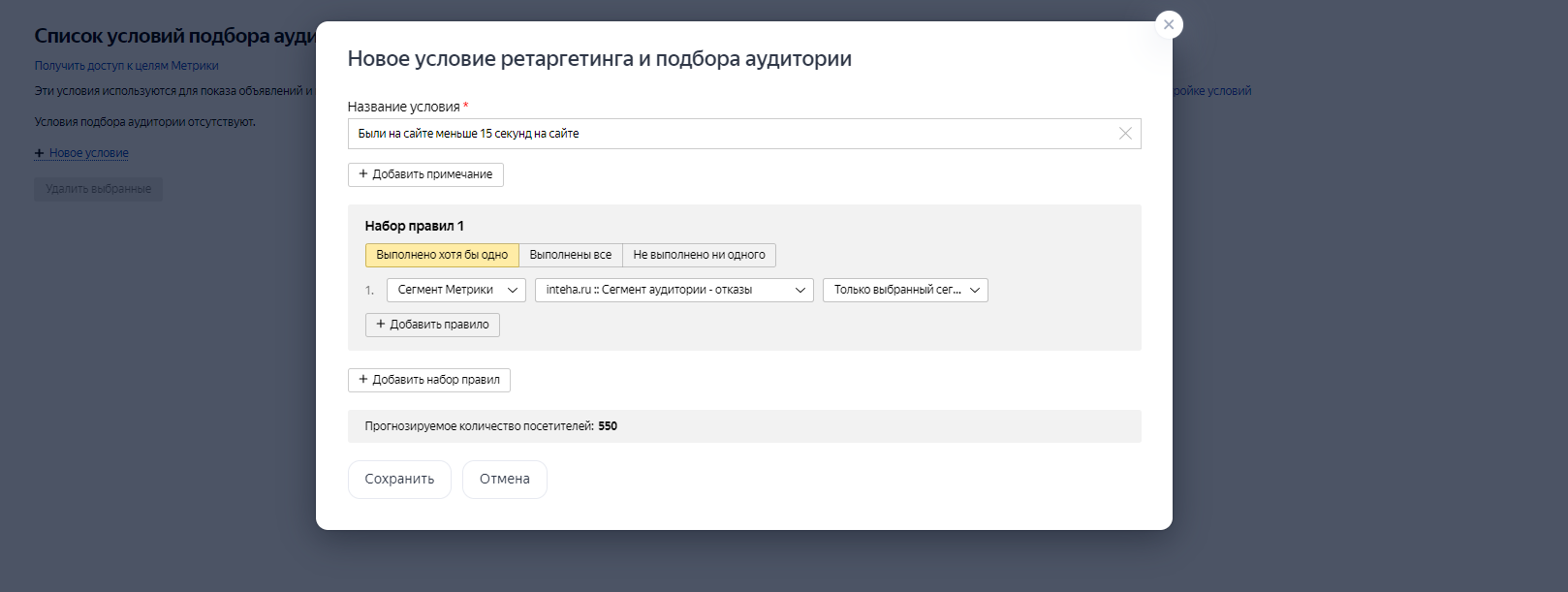Image resolution: width=1568 pixels, height=592 pixels.
Task: Click the plus icon on Добавить правило
Action: click(x=381, y=325)
